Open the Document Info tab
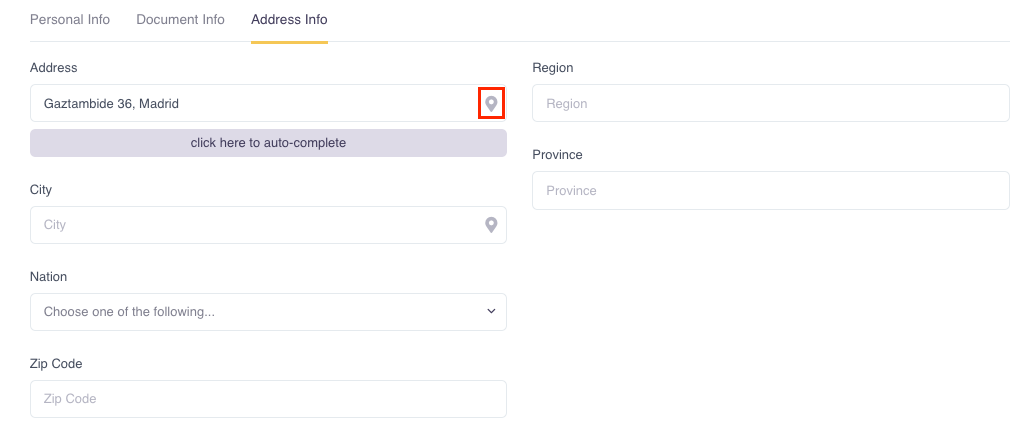This screenshot has width=1020, height=438. [180, 19]
